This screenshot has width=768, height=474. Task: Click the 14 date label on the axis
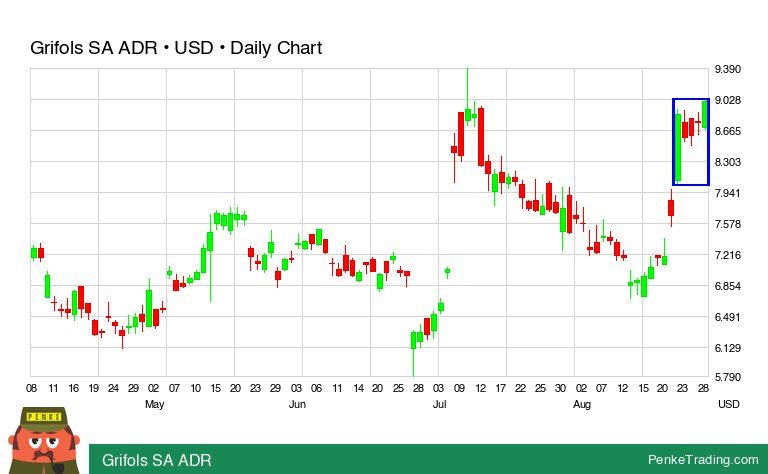(359, 388)
